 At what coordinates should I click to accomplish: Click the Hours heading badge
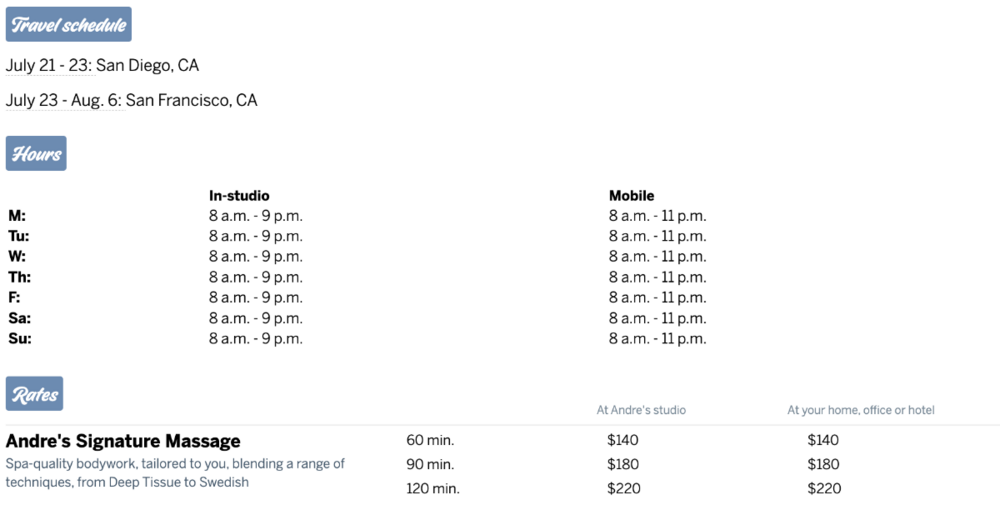(x=36, y=154)
